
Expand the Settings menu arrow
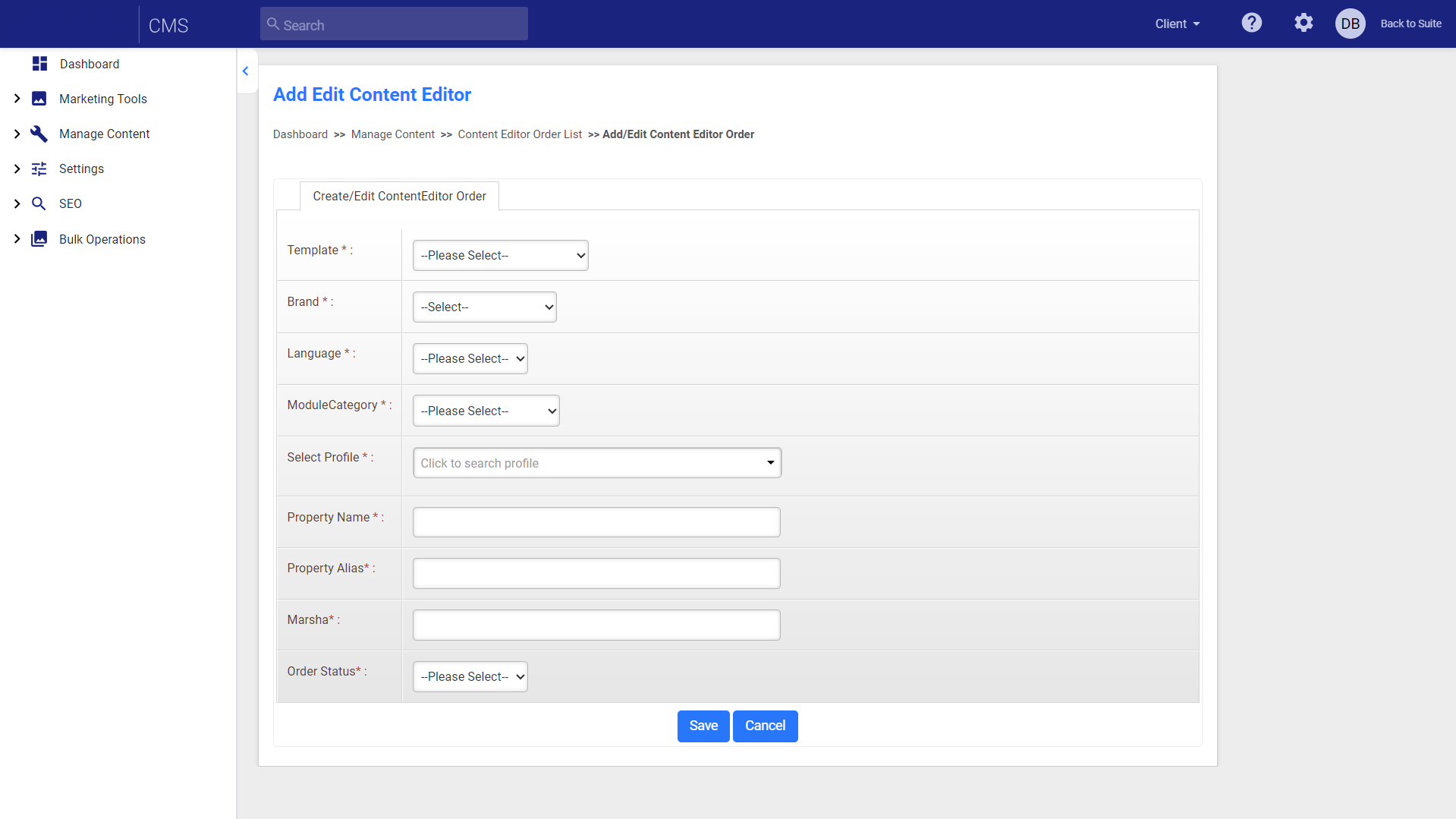pyautogui.click(x=17, y=169)
